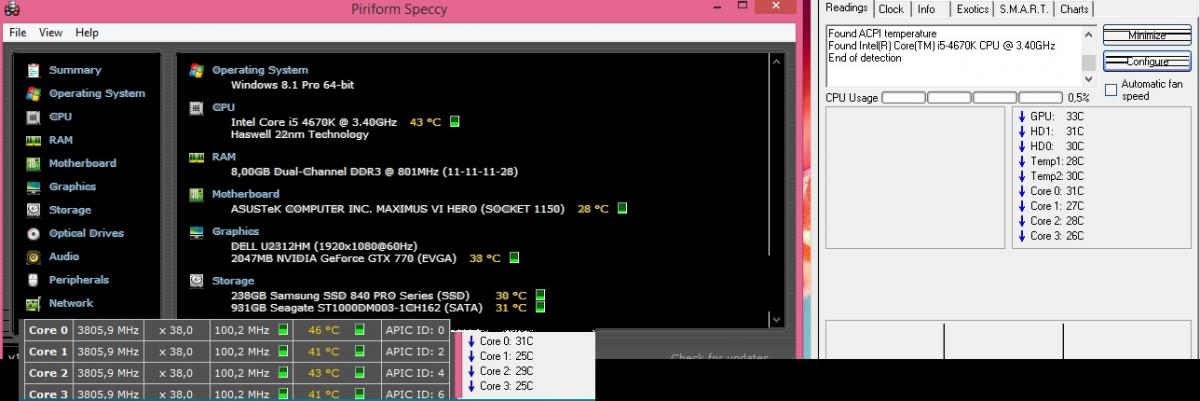1200x401 pixels.
Task: Enable the Automatic fan speed checkbox
Action: click(x=1111, y=90)
